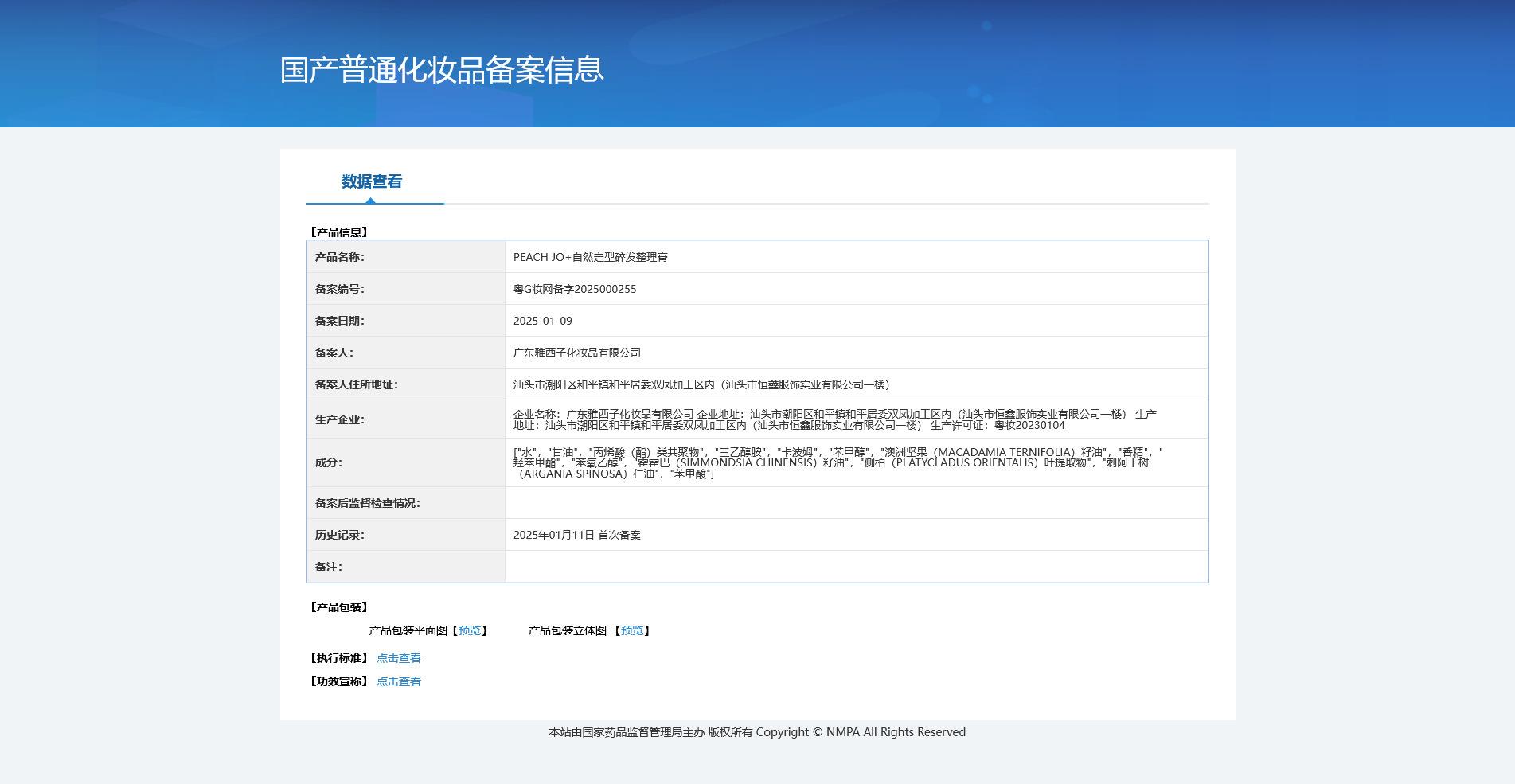This screenshot has height=784, width=1515.
Task: Click the 【产品包装】 section header
Action: click(x=338, y=607)
